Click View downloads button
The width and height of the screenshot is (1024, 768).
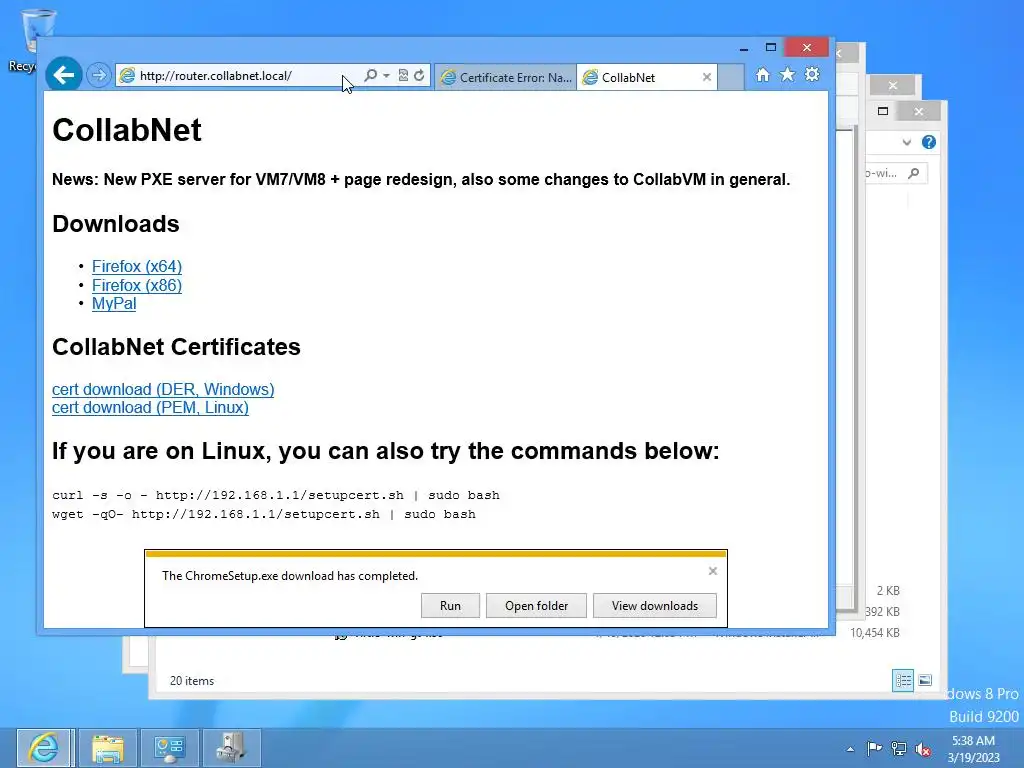[x=654, y=605]
